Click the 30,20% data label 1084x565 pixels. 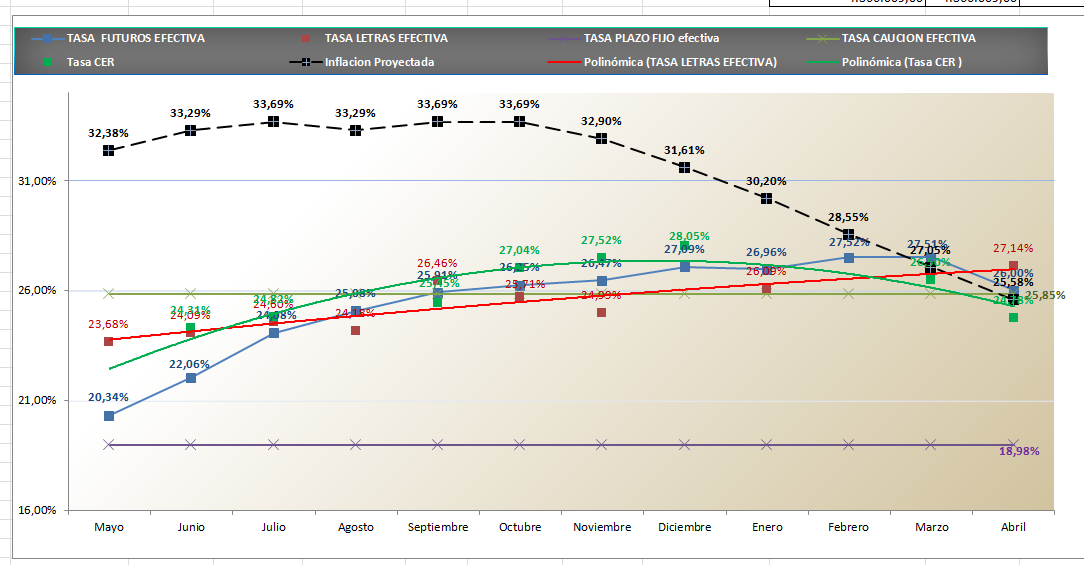pos(766,181)
